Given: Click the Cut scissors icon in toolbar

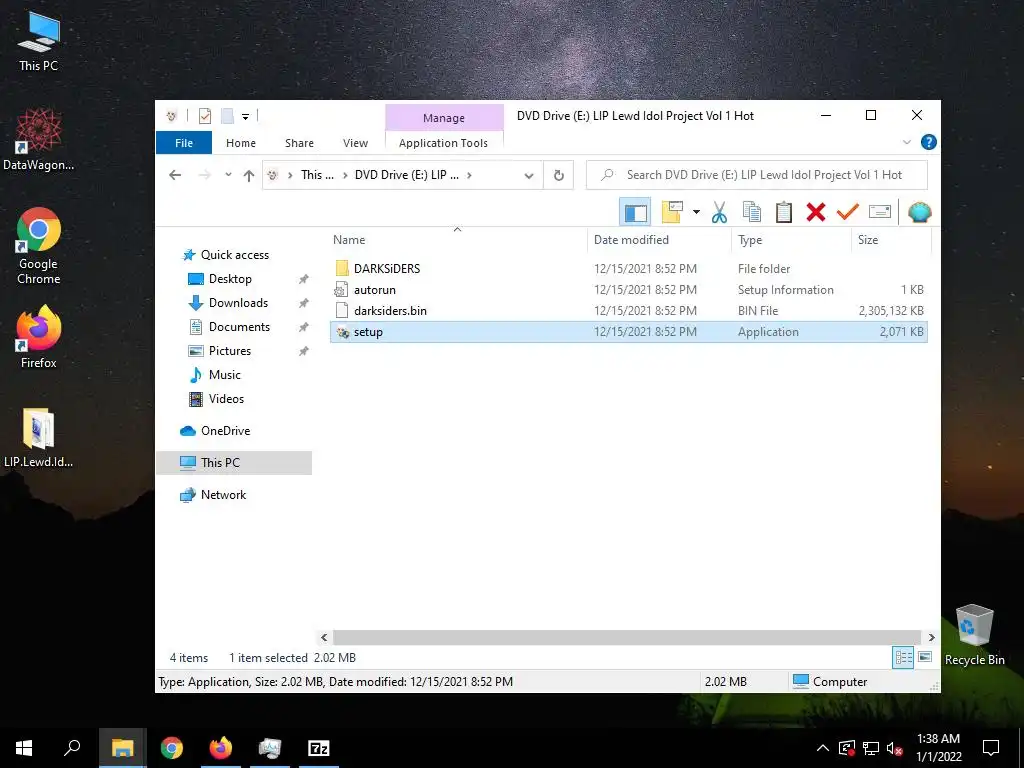Looking at the screenshot, I should [x=719, y=212].
